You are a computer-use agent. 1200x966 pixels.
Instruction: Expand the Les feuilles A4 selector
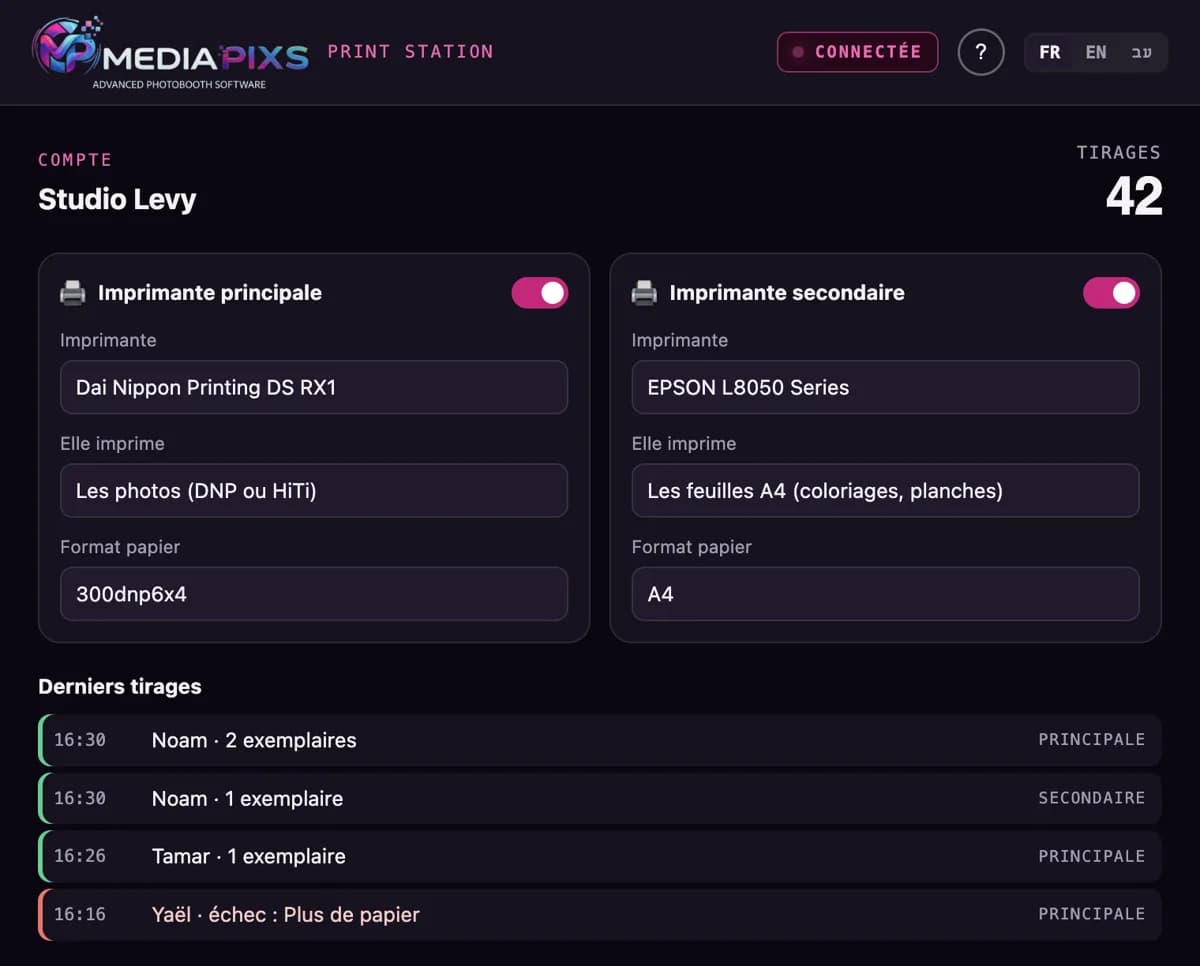tap(885, 490)
